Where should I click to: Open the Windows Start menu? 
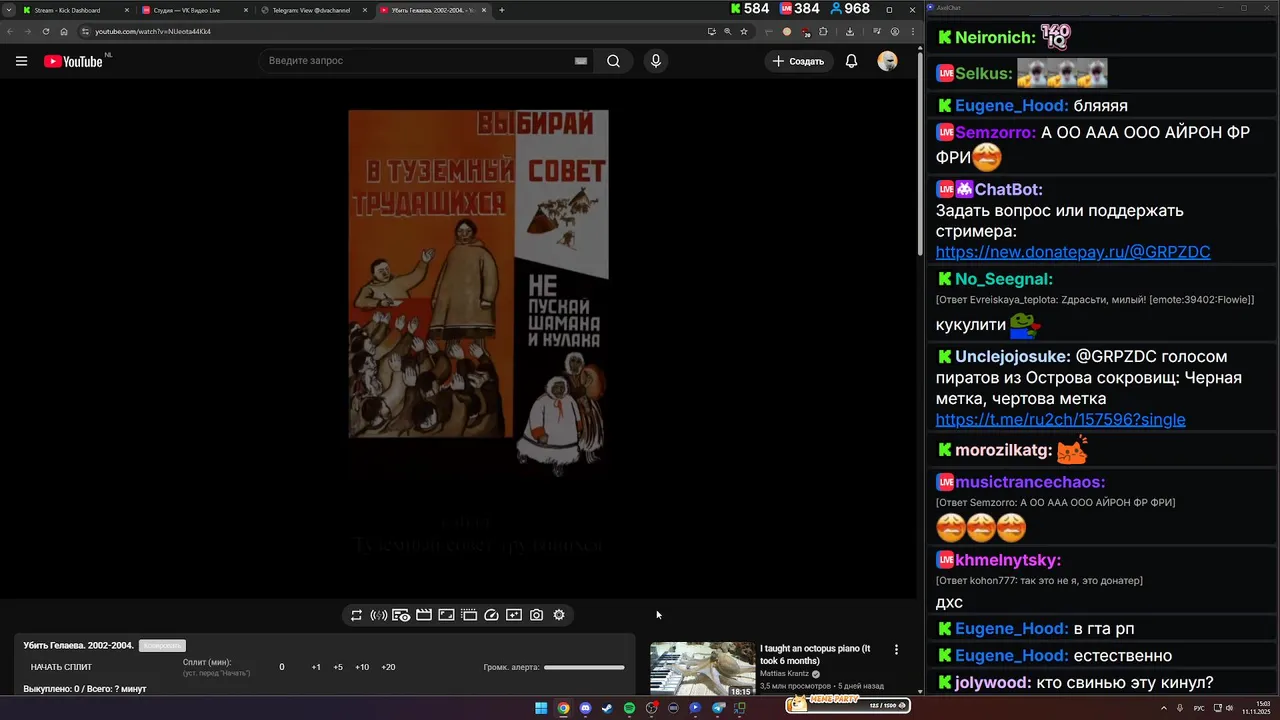click(541, 708)
